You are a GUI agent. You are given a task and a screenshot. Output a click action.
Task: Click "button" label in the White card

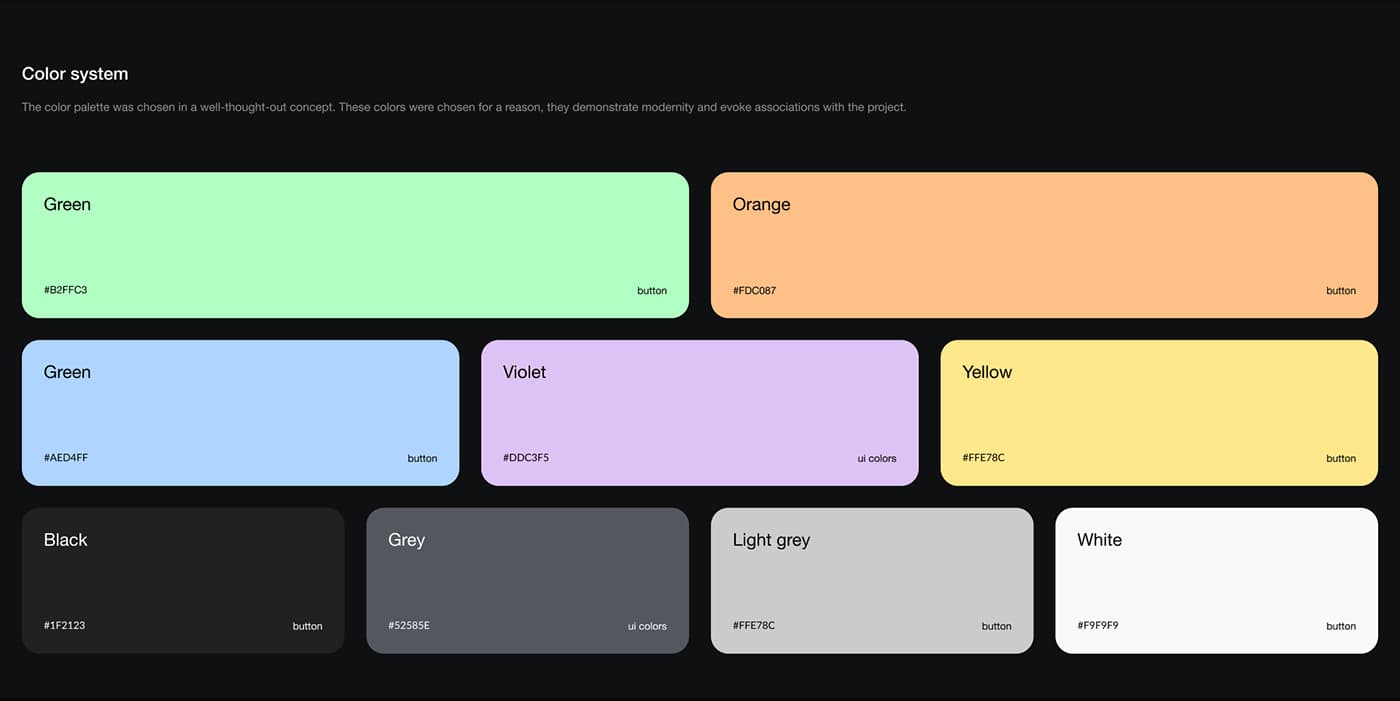[1341, 627]
